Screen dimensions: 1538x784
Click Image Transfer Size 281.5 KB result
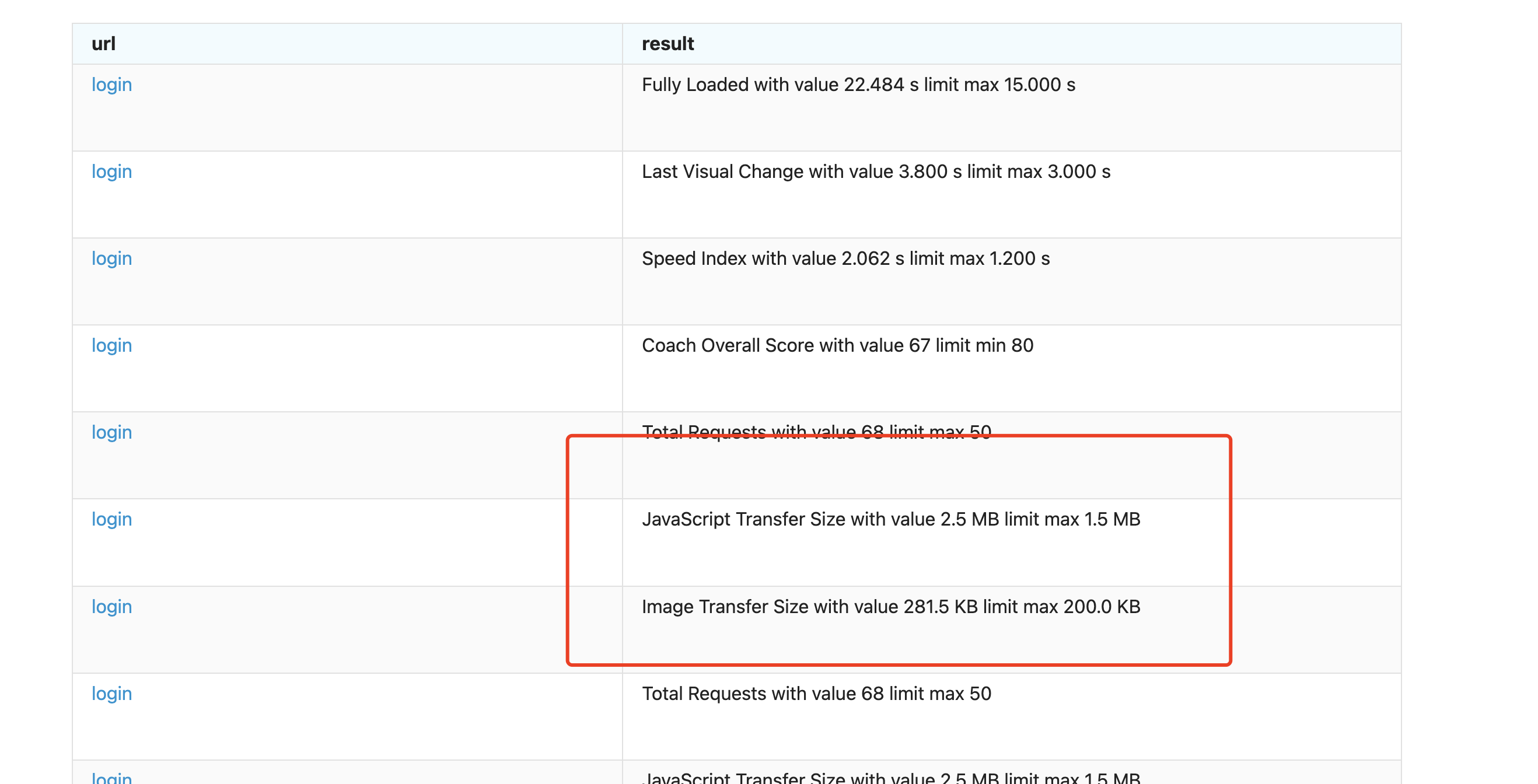(891, 607)
